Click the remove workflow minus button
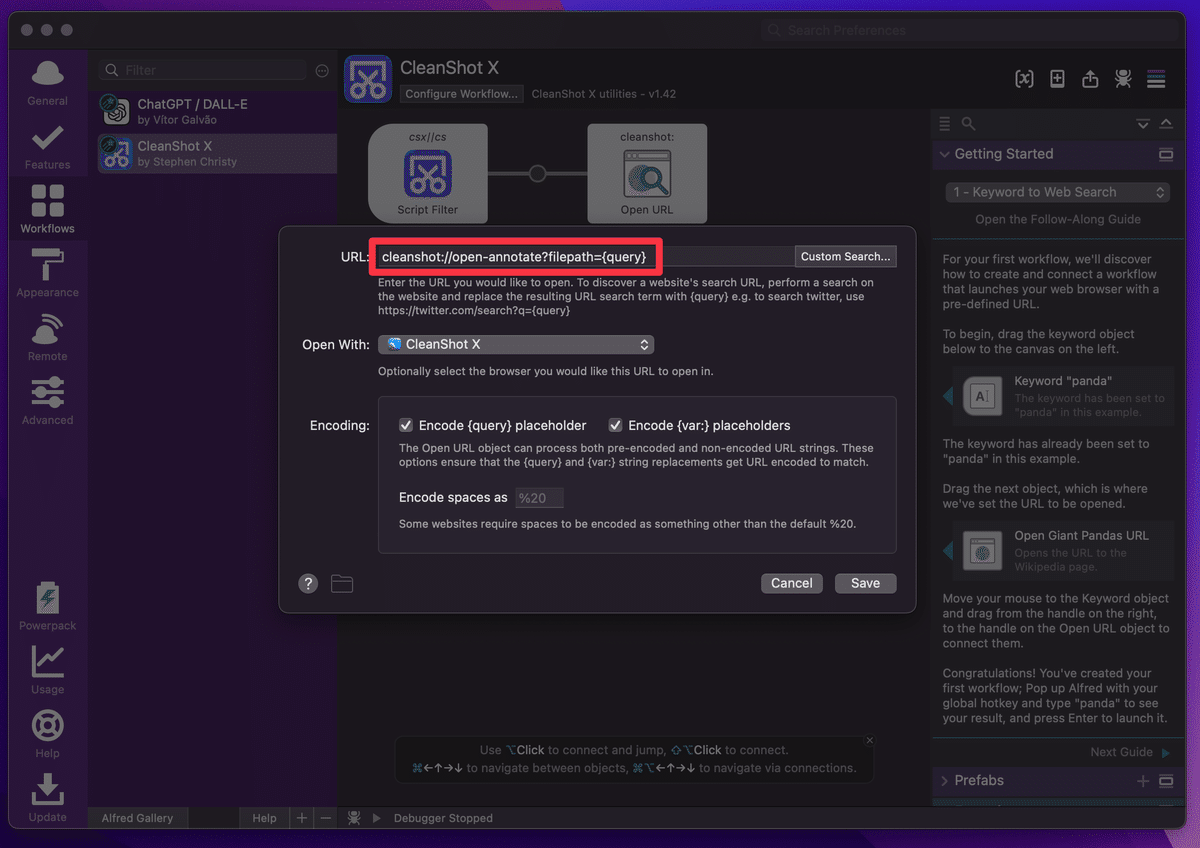Screen dimensions: 1200x848 (325, 818)
